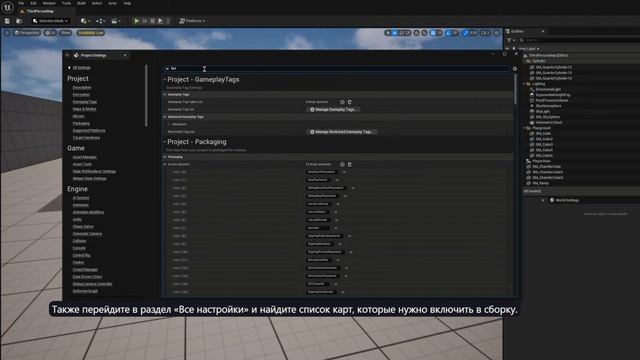Open Description settings under Project

click(82, 87)
